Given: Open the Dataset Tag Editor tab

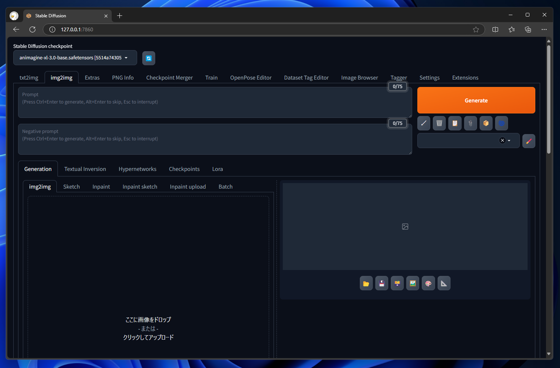Looking at the screenshot, I should (x=306, y=78).
